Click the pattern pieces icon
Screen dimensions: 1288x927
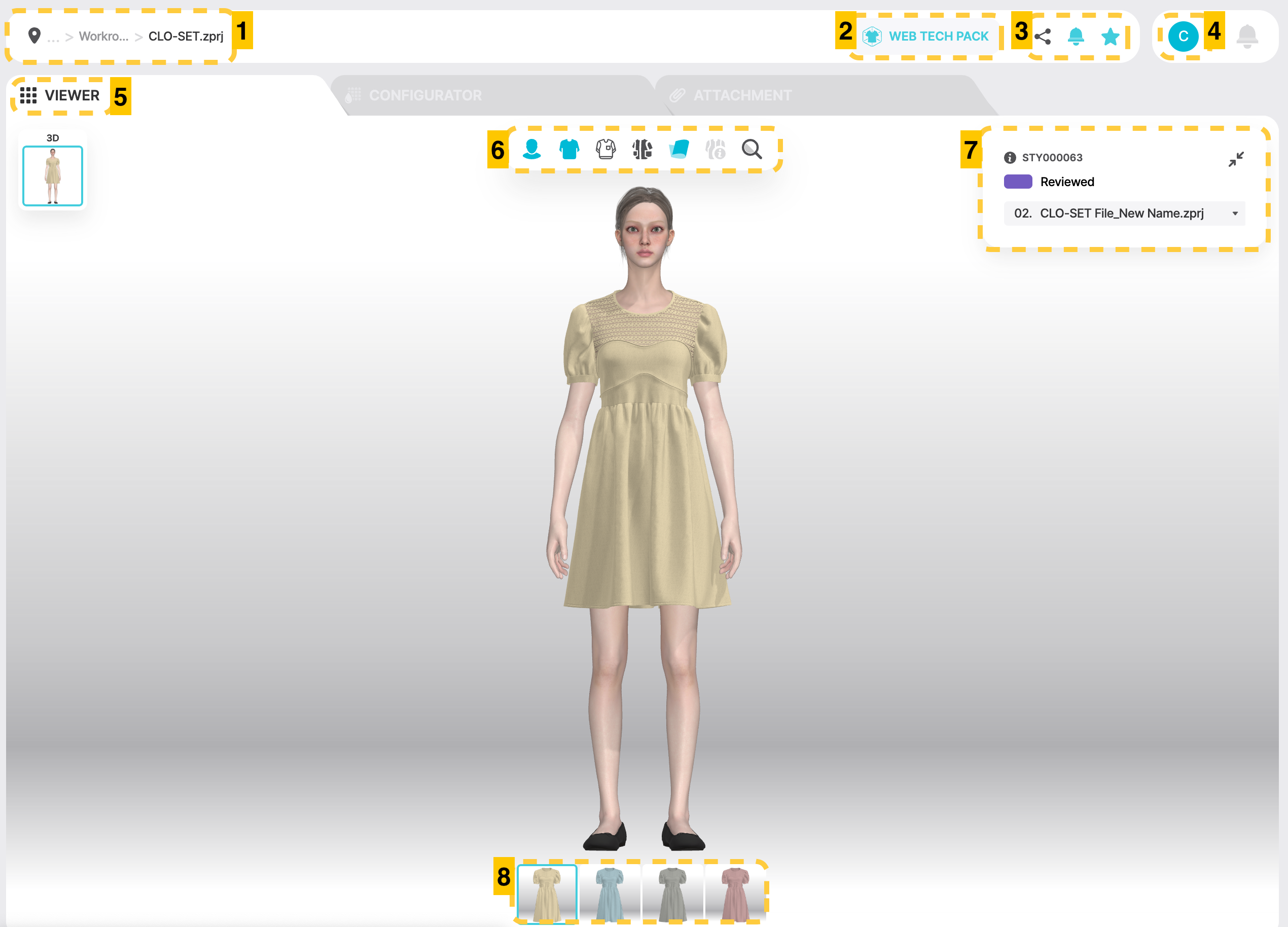click(642, 150)
